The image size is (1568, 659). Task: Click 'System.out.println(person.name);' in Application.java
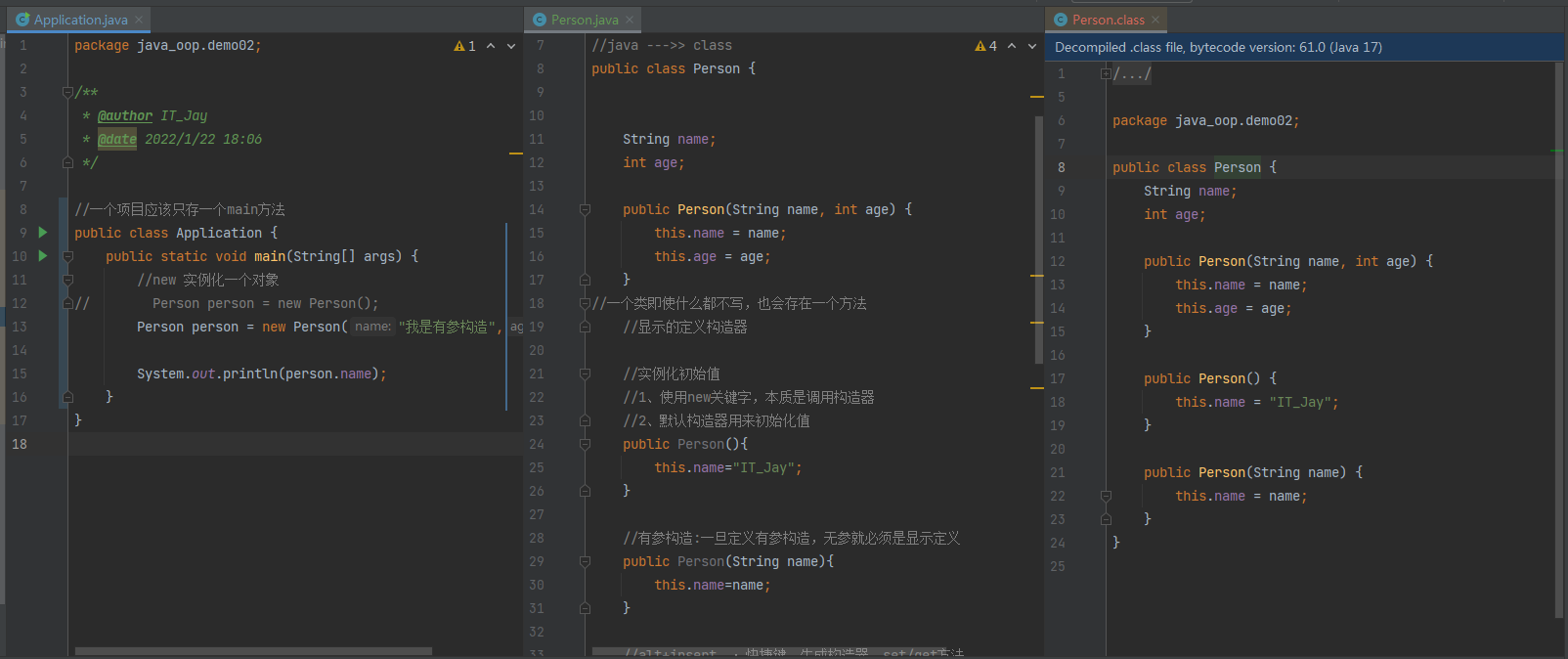(x=262, y=373)
